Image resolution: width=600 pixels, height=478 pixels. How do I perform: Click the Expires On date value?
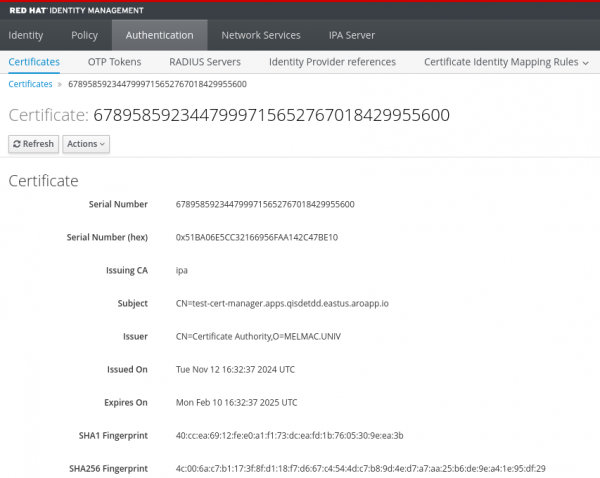(236, 402)
